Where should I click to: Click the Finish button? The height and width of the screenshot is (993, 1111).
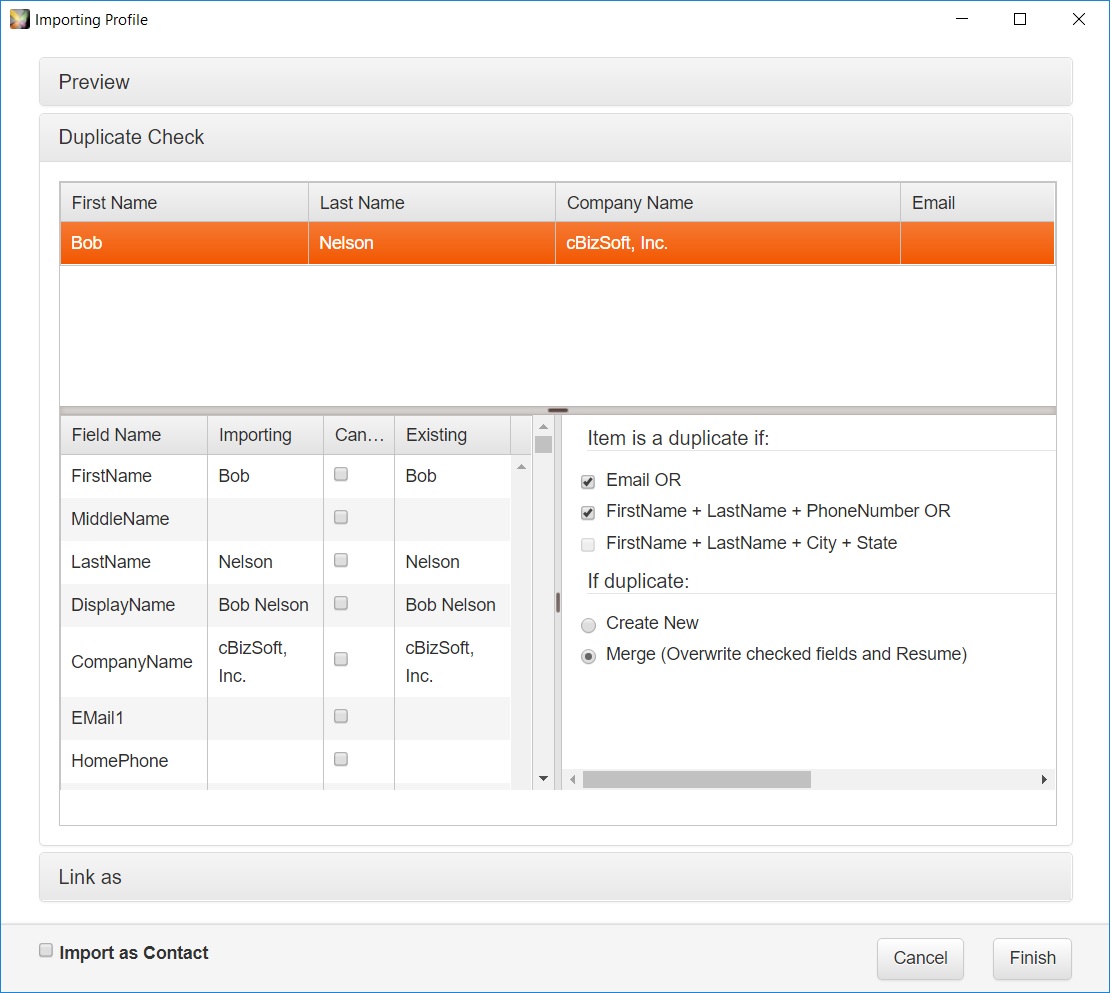[x=1032, y=958]
